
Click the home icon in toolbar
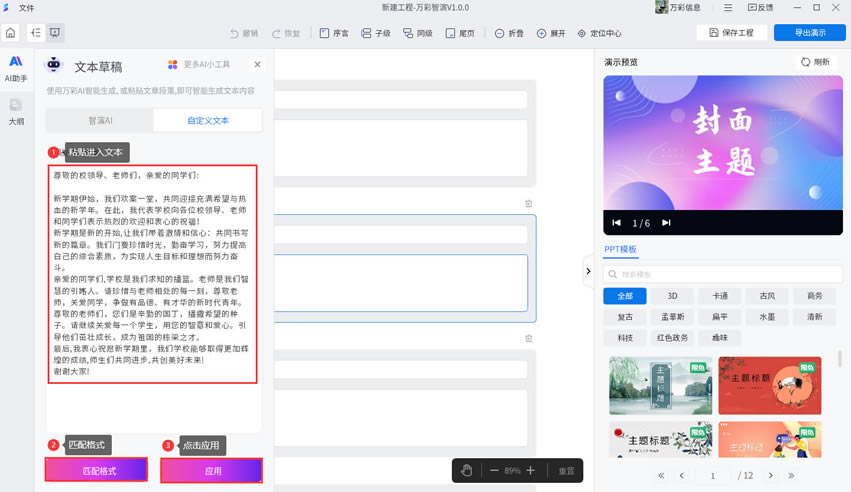coord(11,33)
